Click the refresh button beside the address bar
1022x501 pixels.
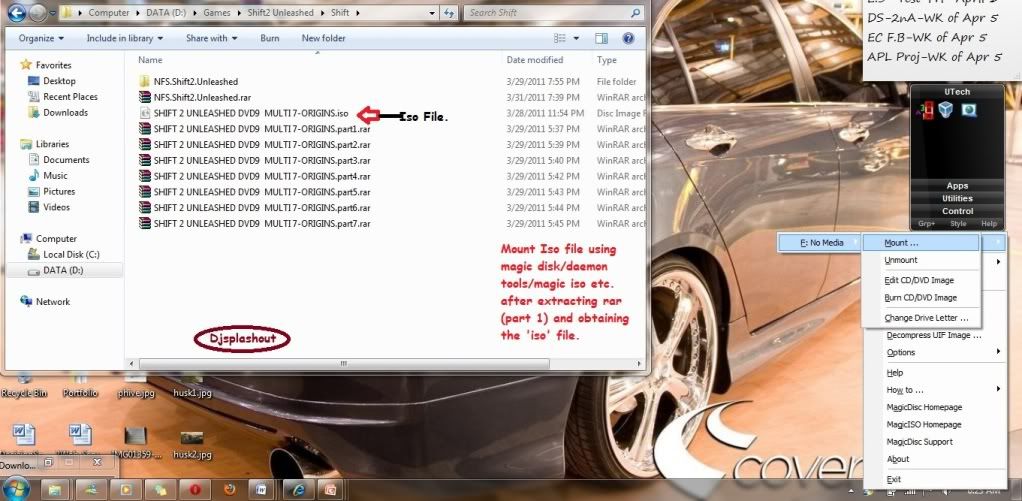point(449,12)
